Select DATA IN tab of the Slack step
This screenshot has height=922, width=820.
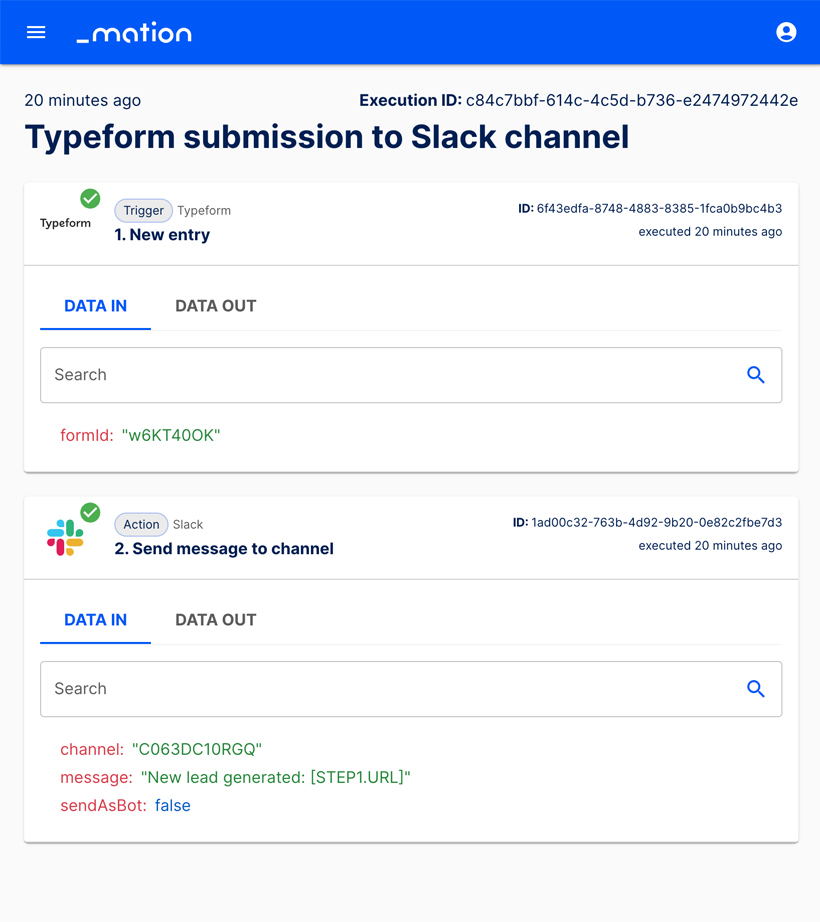tap(95, 619)
